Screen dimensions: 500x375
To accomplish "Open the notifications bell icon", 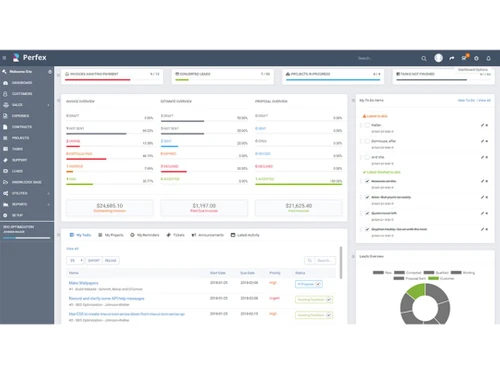I will [488, 58].
